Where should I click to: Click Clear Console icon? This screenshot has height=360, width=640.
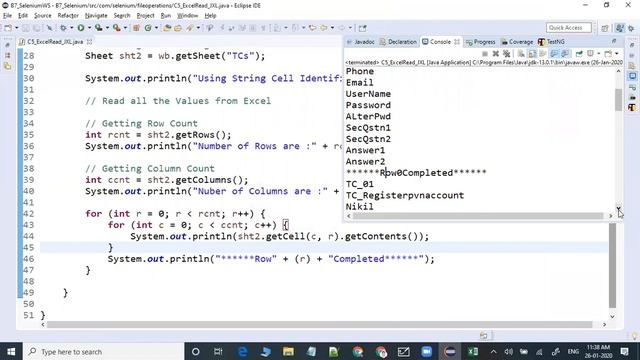pos(521,53)
